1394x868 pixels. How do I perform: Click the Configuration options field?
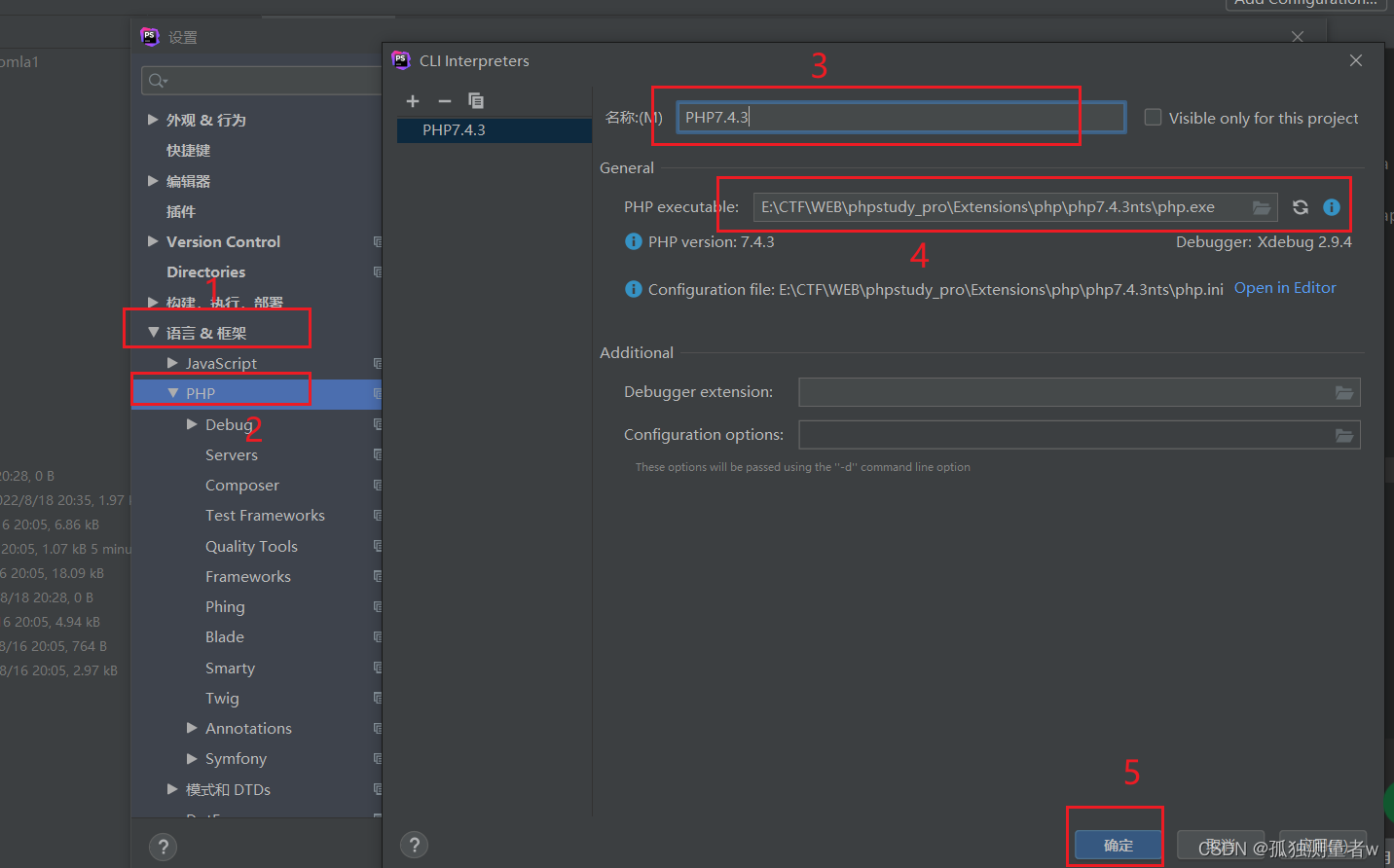click(1079, 435)
